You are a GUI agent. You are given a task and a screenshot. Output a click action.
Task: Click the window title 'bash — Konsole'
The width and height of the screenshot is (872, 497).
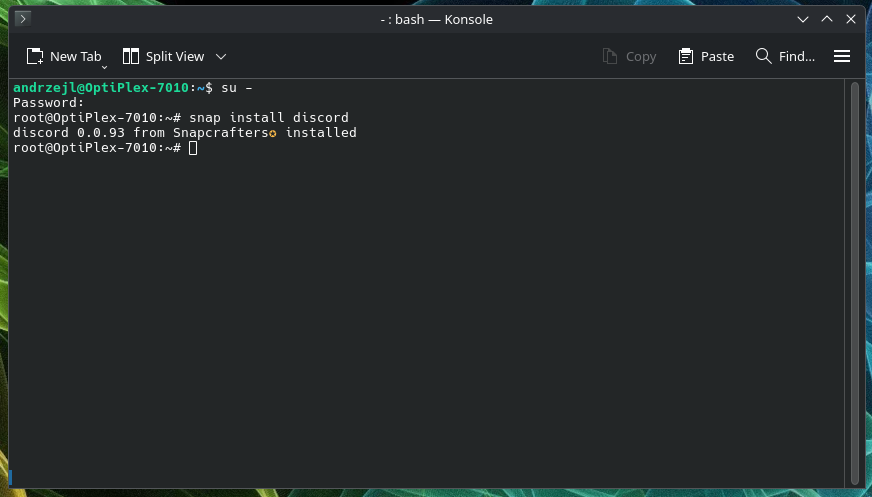[x=444, y=19]
